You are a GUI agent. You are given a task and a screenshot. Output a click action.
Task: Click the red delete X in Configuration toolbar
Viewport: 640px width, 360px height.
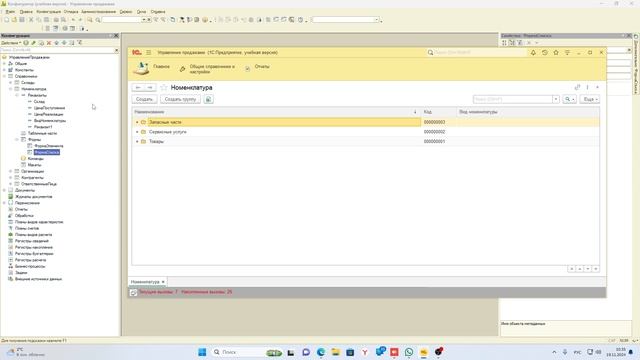click(49, 43)
